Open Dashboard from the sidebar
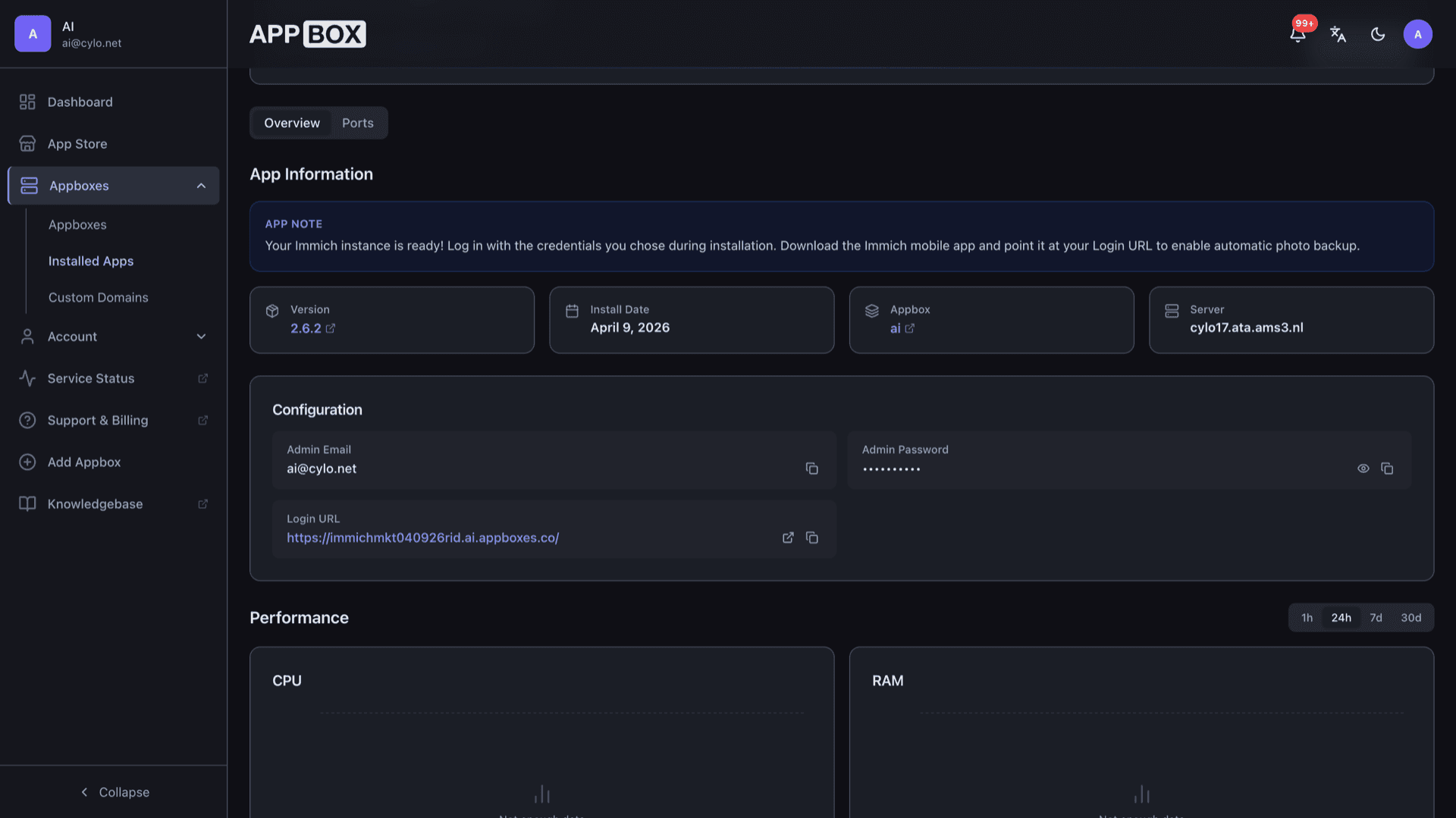 tap(114, 102)
